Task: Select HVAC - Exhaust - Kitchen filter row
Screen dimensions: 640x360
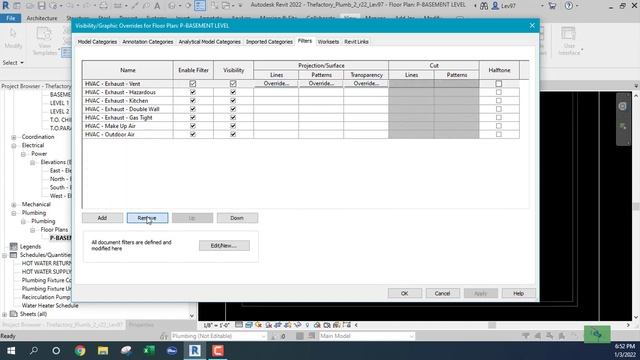Action: click(127, 101)
